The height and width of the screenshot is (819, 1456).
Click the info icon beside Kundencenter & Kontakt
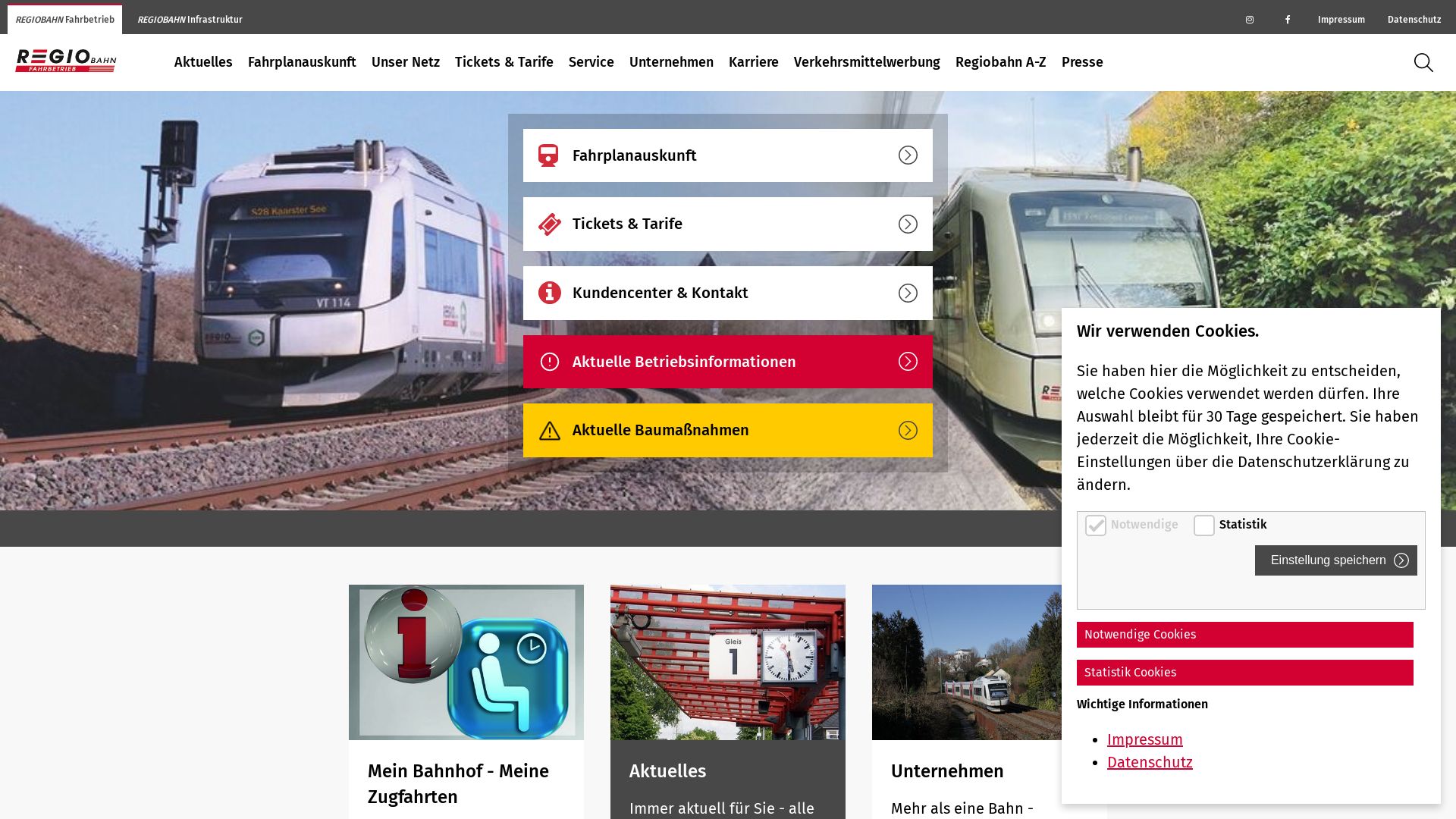[550, 293]
